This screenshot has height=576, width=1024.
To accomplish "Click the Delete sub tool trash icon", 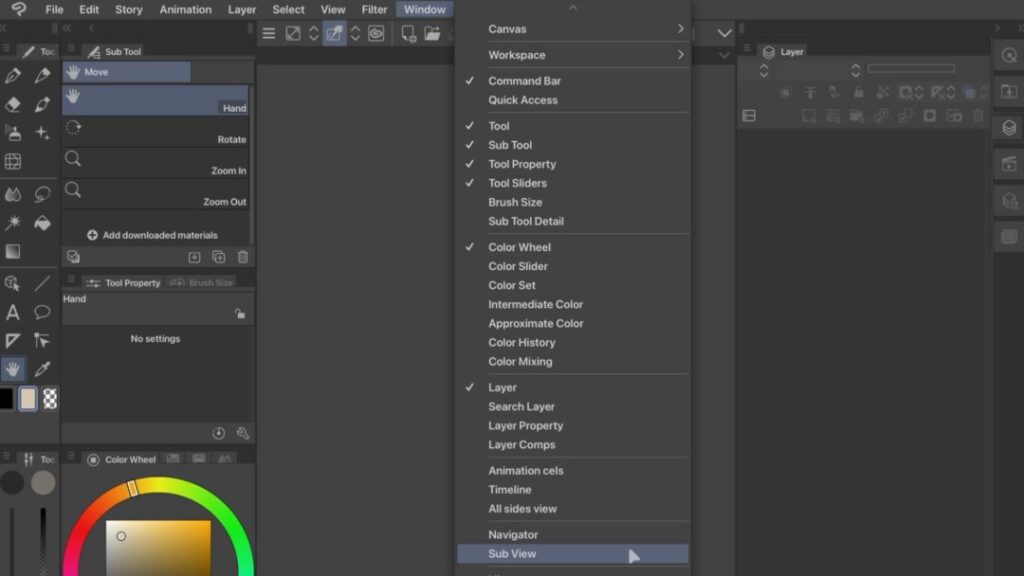I will pyautogui.click(x=243, y=257).
